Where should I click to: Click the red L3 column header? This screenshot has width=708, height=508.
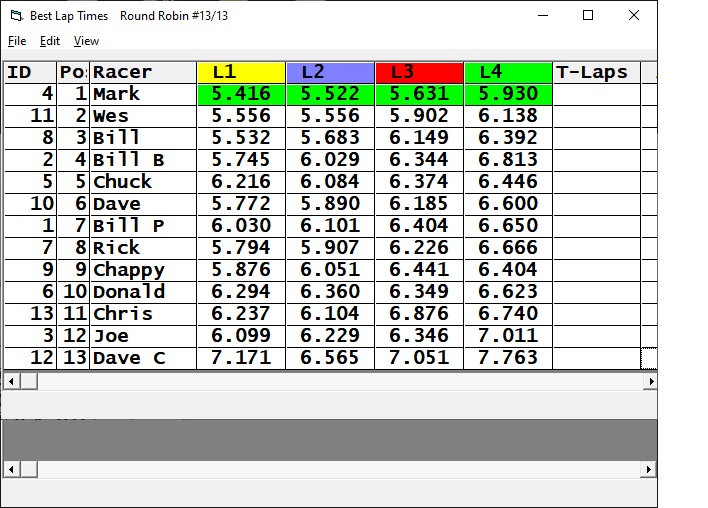tap(419, 72)
